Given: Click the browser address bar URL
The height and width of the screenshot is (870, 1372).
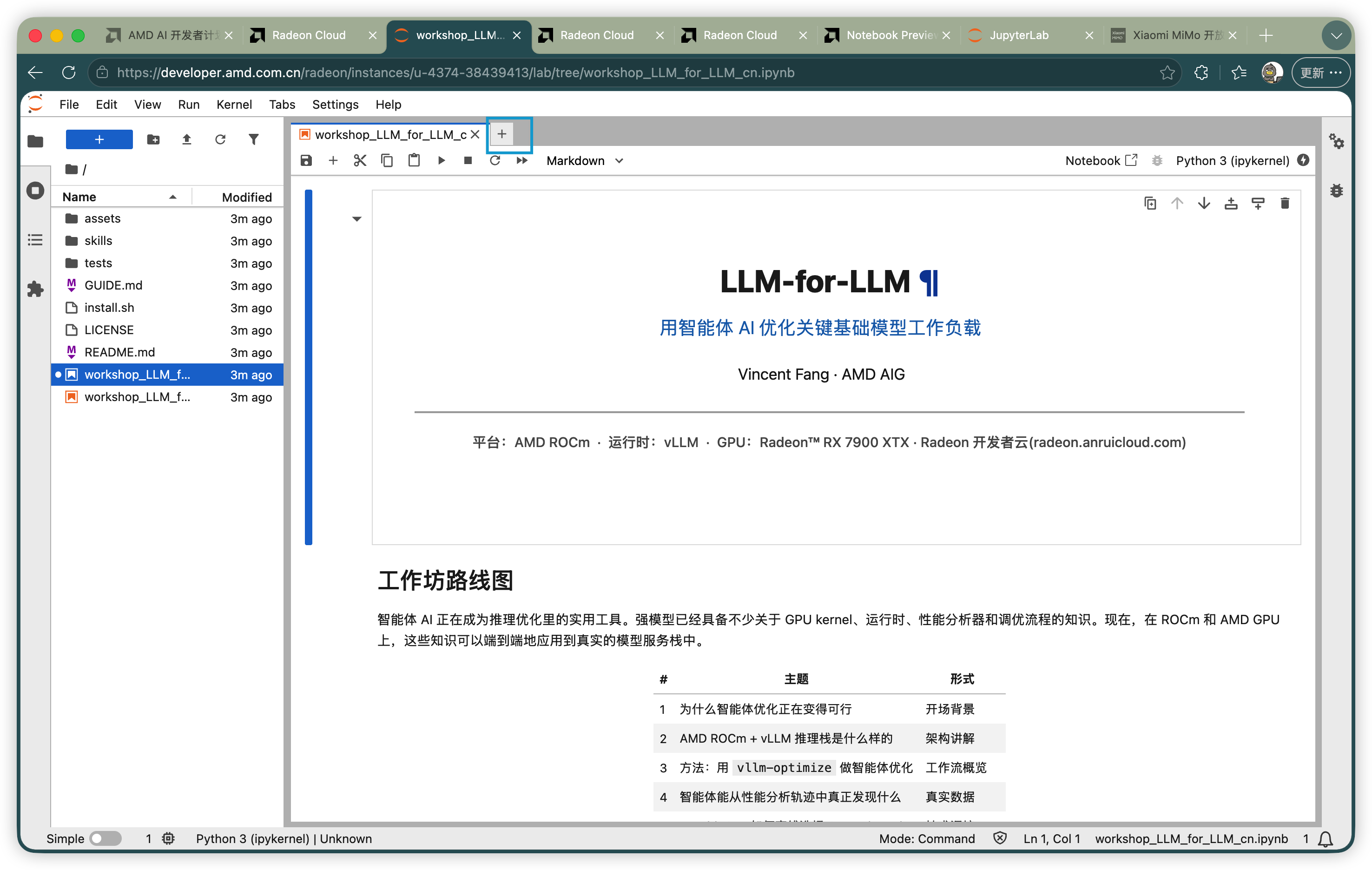Looking at the screenshot, I should tap(455, 72).
